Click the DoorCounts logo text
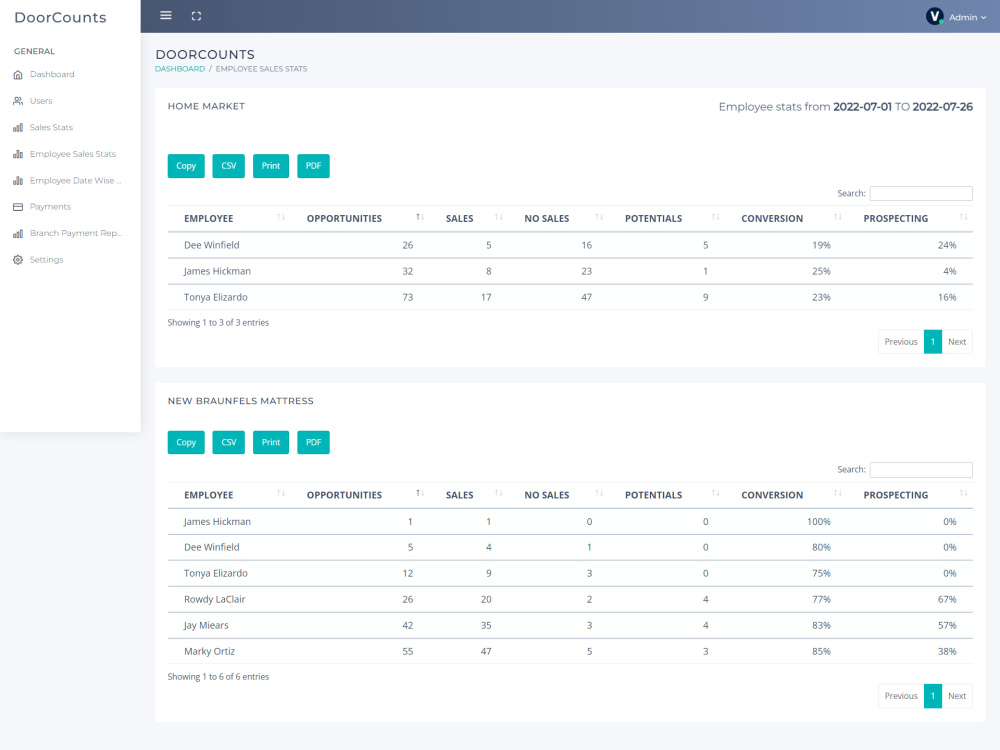This screenshot has width=1000, height=750. click(x=61, y=17)
